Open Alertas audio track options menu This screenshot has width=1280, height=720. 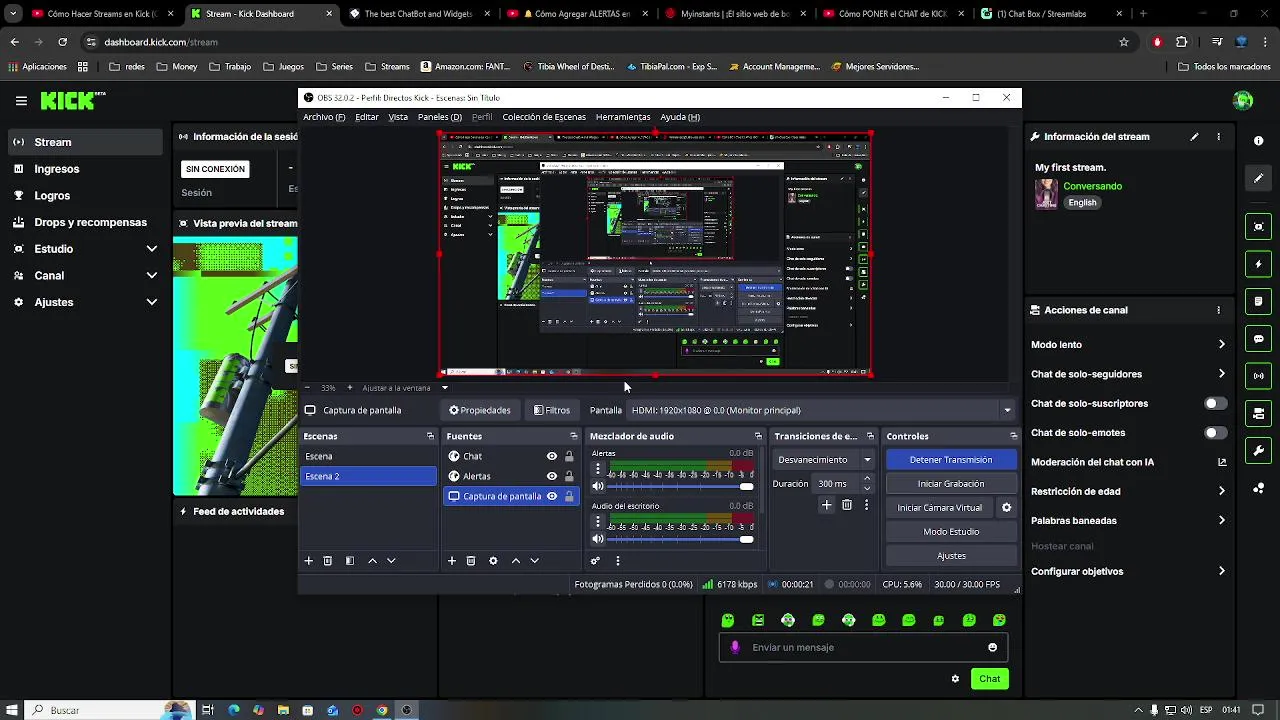pyautogui.click(x=598, y=468)
